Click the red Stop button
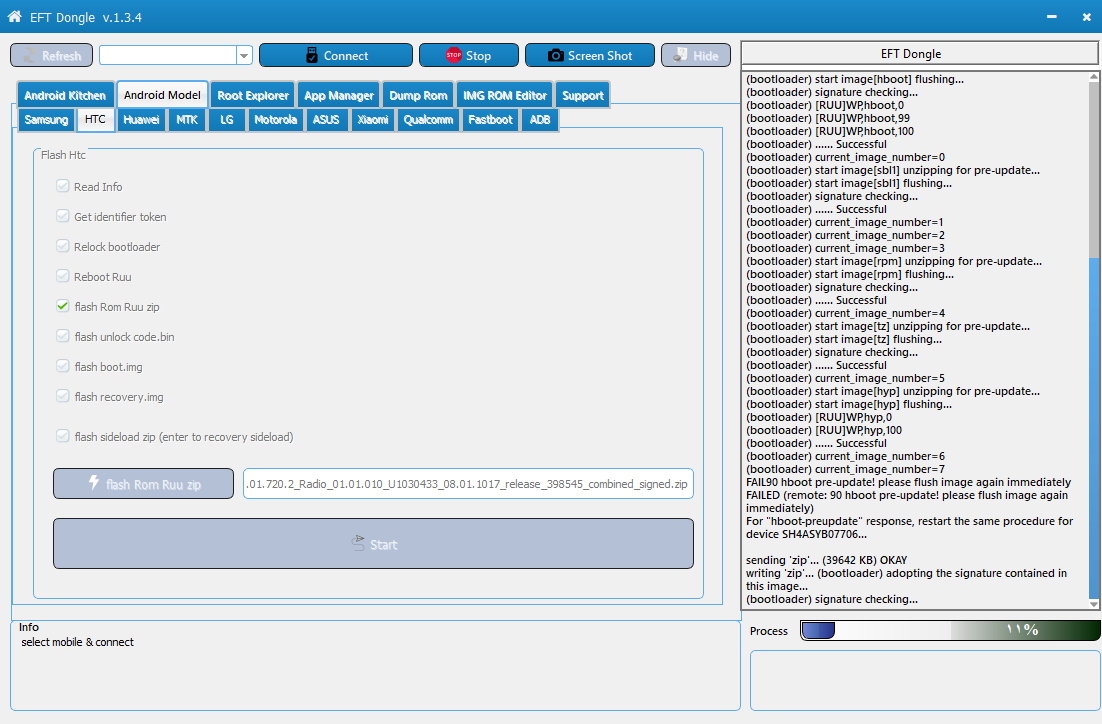 pos(469,56)
